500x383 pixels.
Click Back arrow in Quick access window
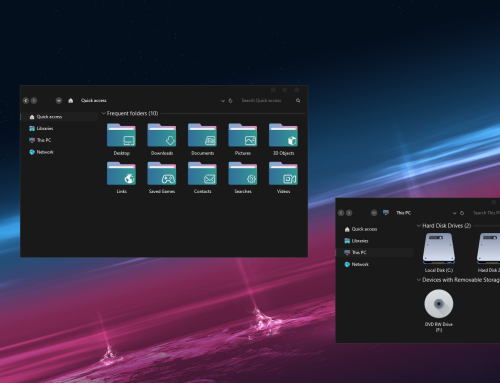[x=26, y=100]
